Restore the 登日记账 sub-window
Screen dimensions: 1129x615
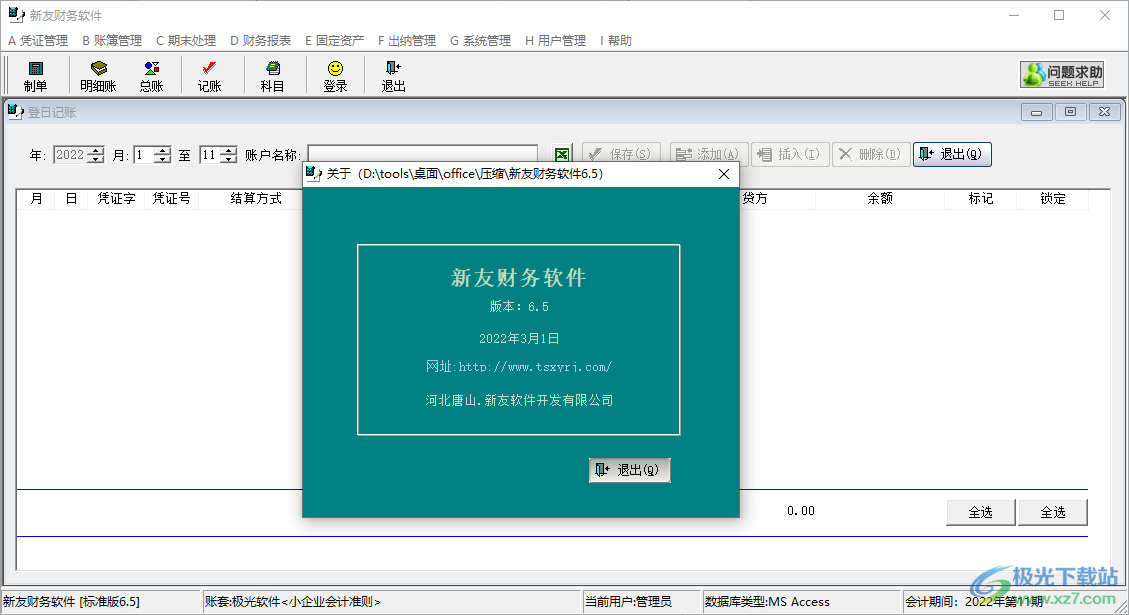1070,112
